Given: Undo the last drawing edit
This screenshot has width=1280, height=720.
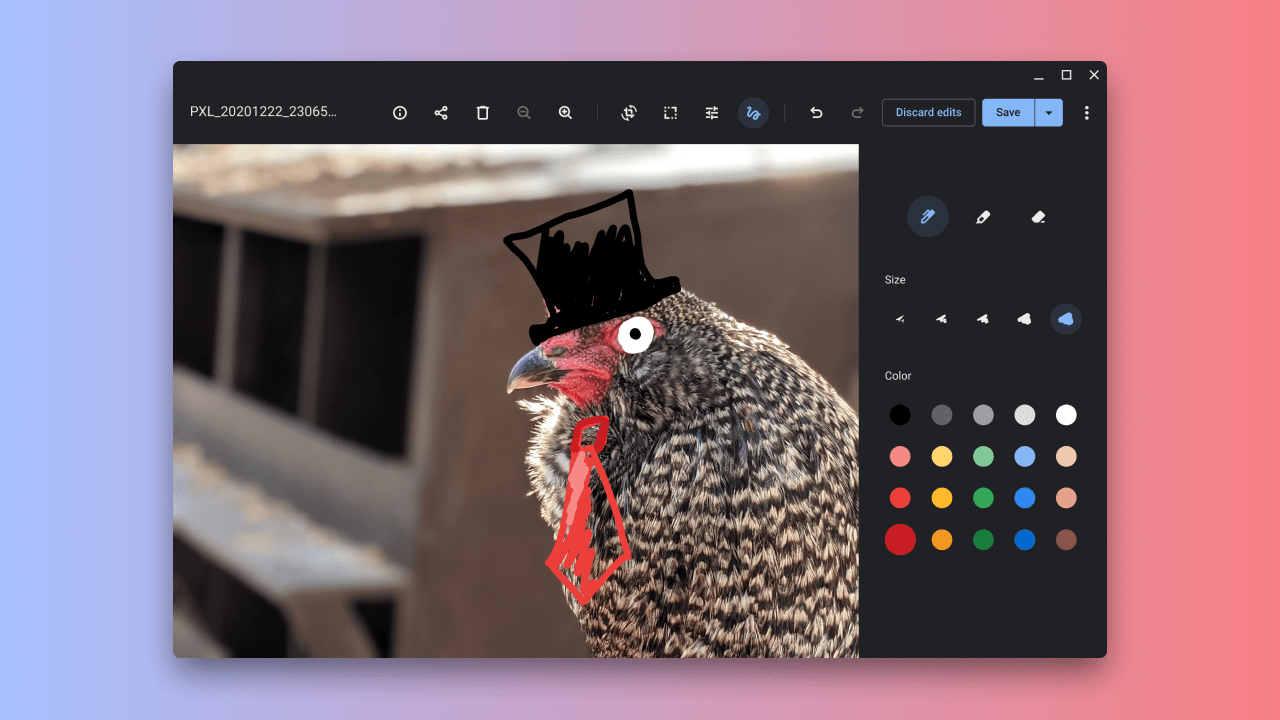Looking at the screenshot, I should pos(816,113).
